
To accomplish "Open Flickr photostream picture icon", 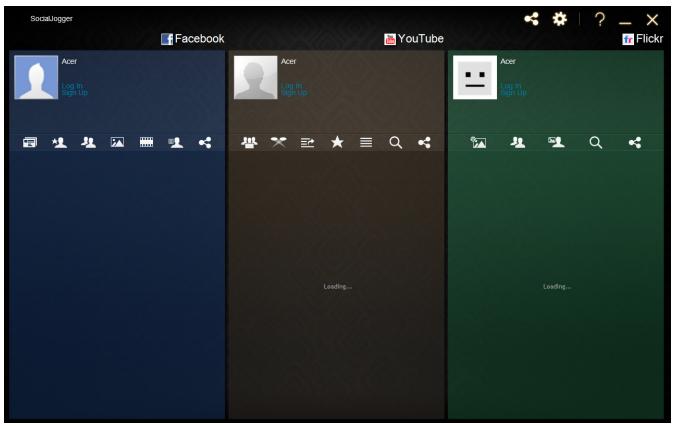I will (478, 142).
